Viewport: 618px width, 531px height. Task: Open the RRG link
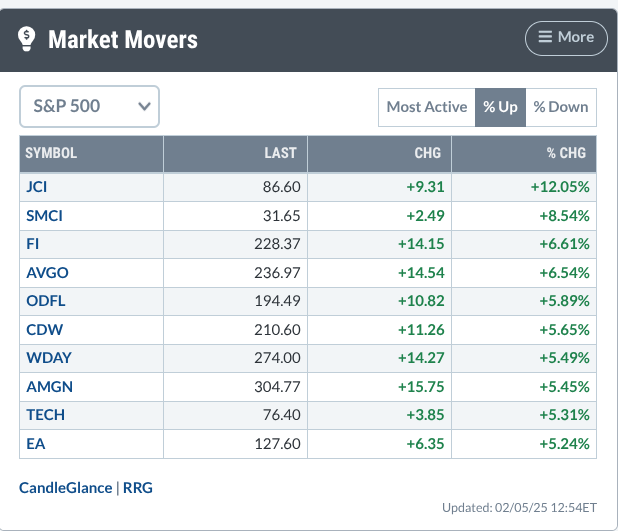pos(138,488)
